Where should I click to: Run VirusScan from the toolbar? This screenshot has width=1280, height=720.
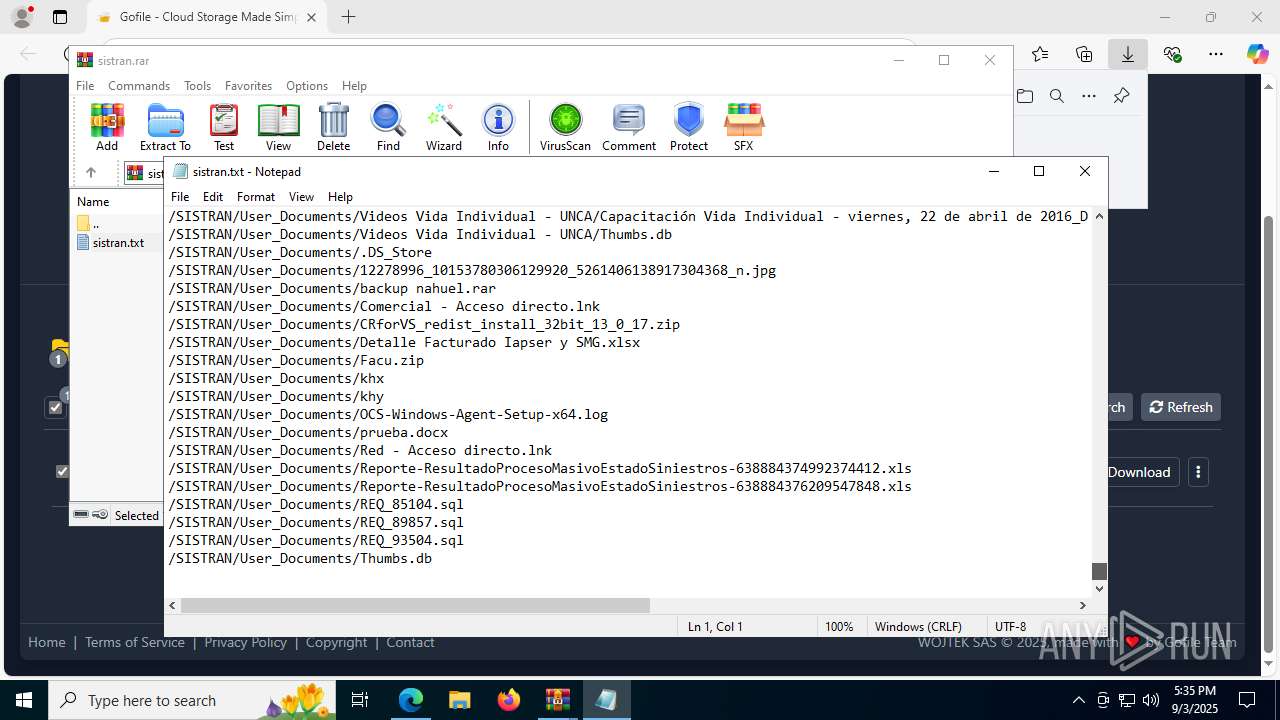[x=565, y=127]
